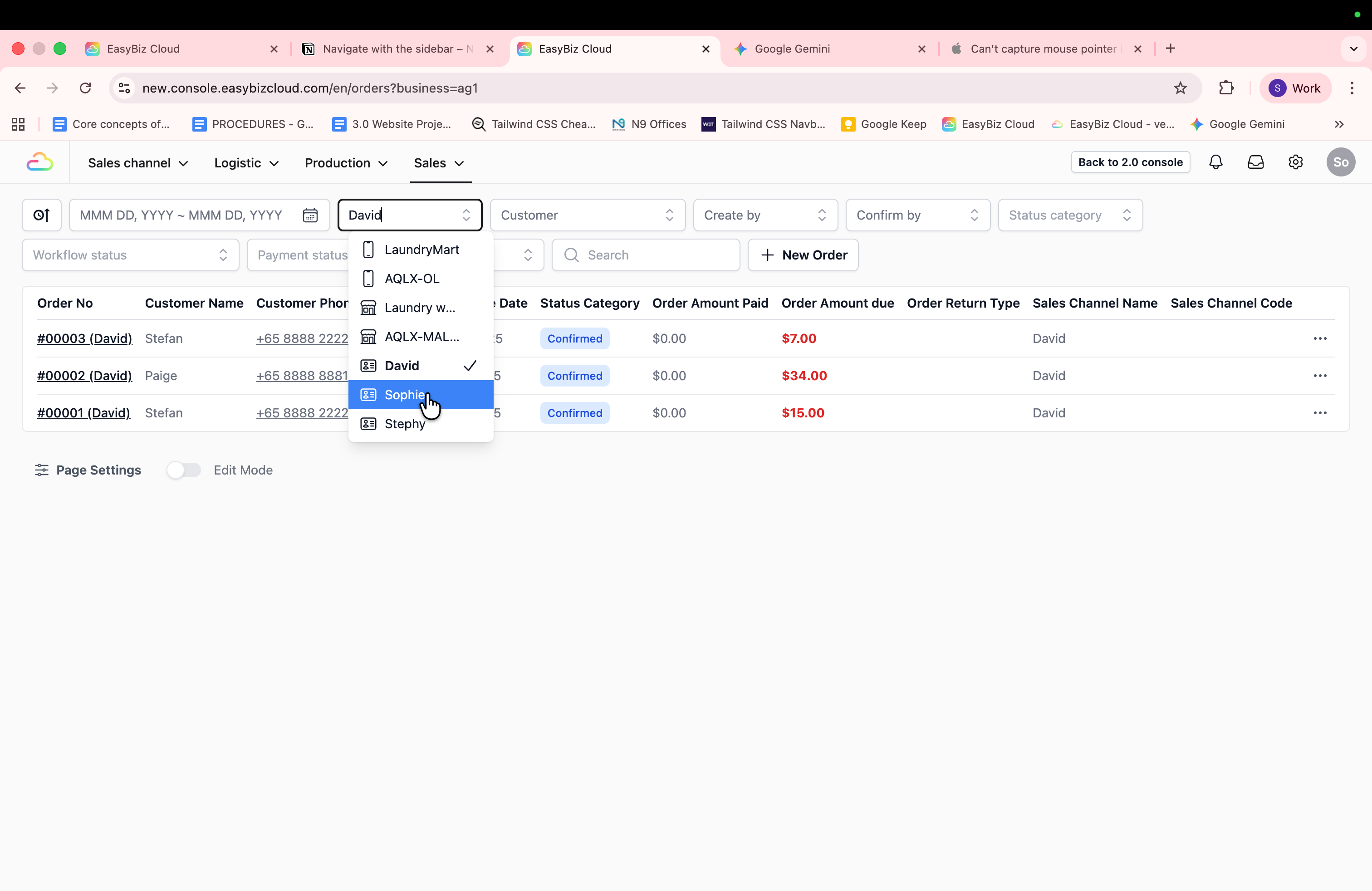
Task: Toggle the Edit Mode switch
Action: coord(184,470)
